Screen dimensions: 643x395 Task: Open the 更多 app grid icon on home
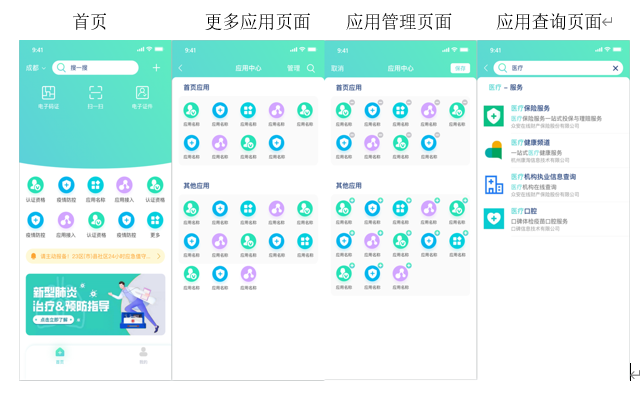tap(155, 221)
